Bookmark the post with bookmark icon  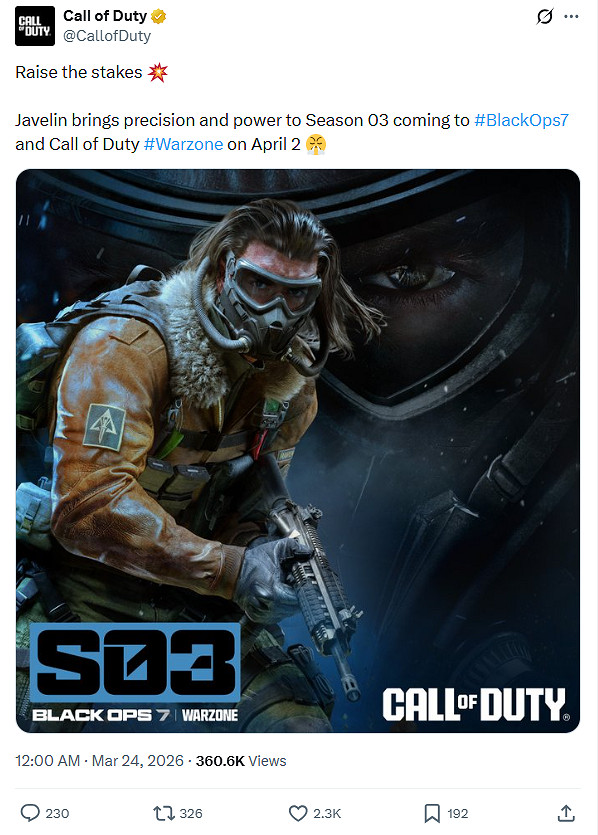click(x=432, y=813)
